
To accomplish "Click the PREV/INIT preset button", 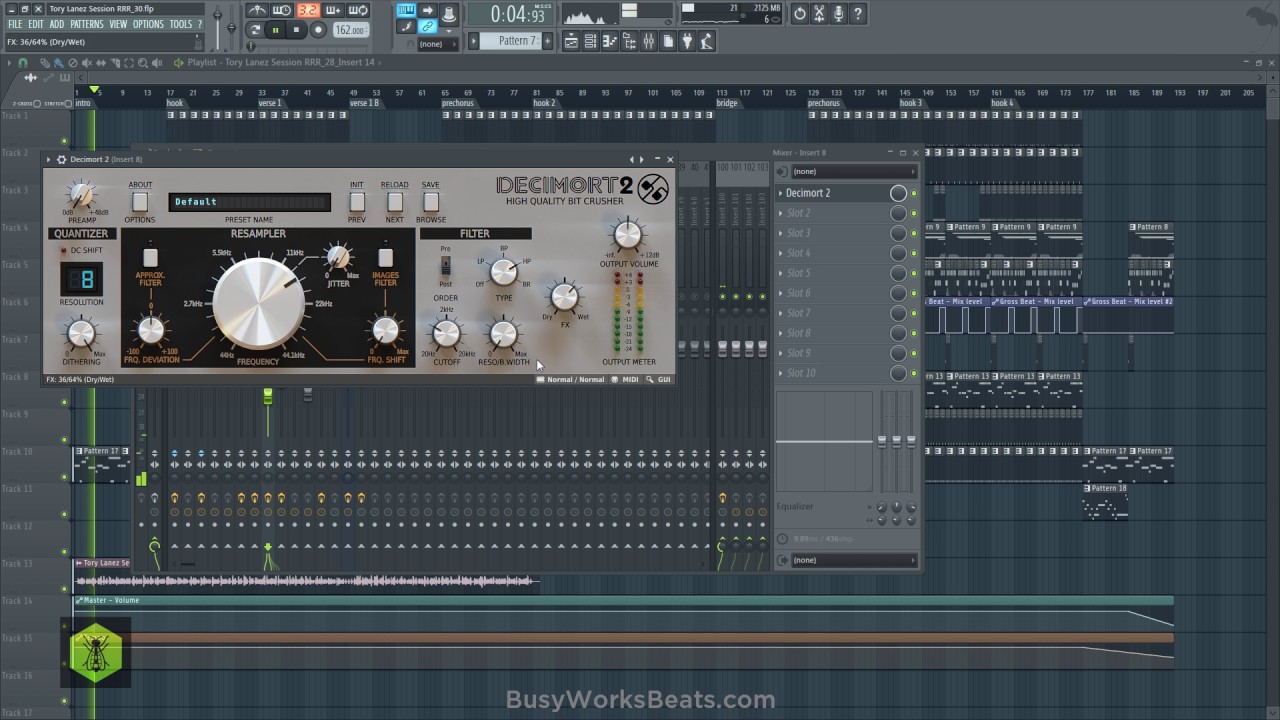I will tap(357, 202).
